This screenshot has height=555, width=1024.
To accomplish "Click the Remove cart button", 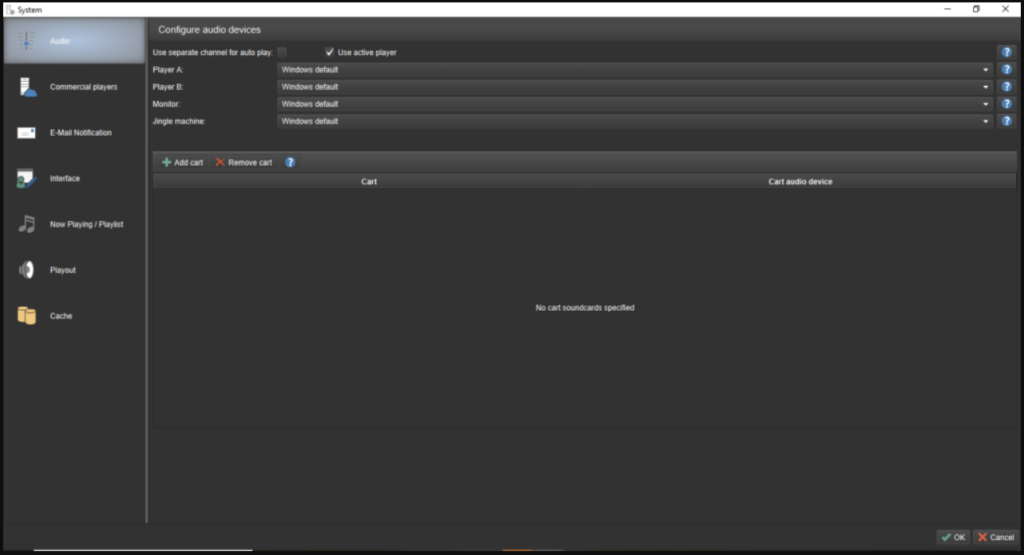I will [243, 162].
